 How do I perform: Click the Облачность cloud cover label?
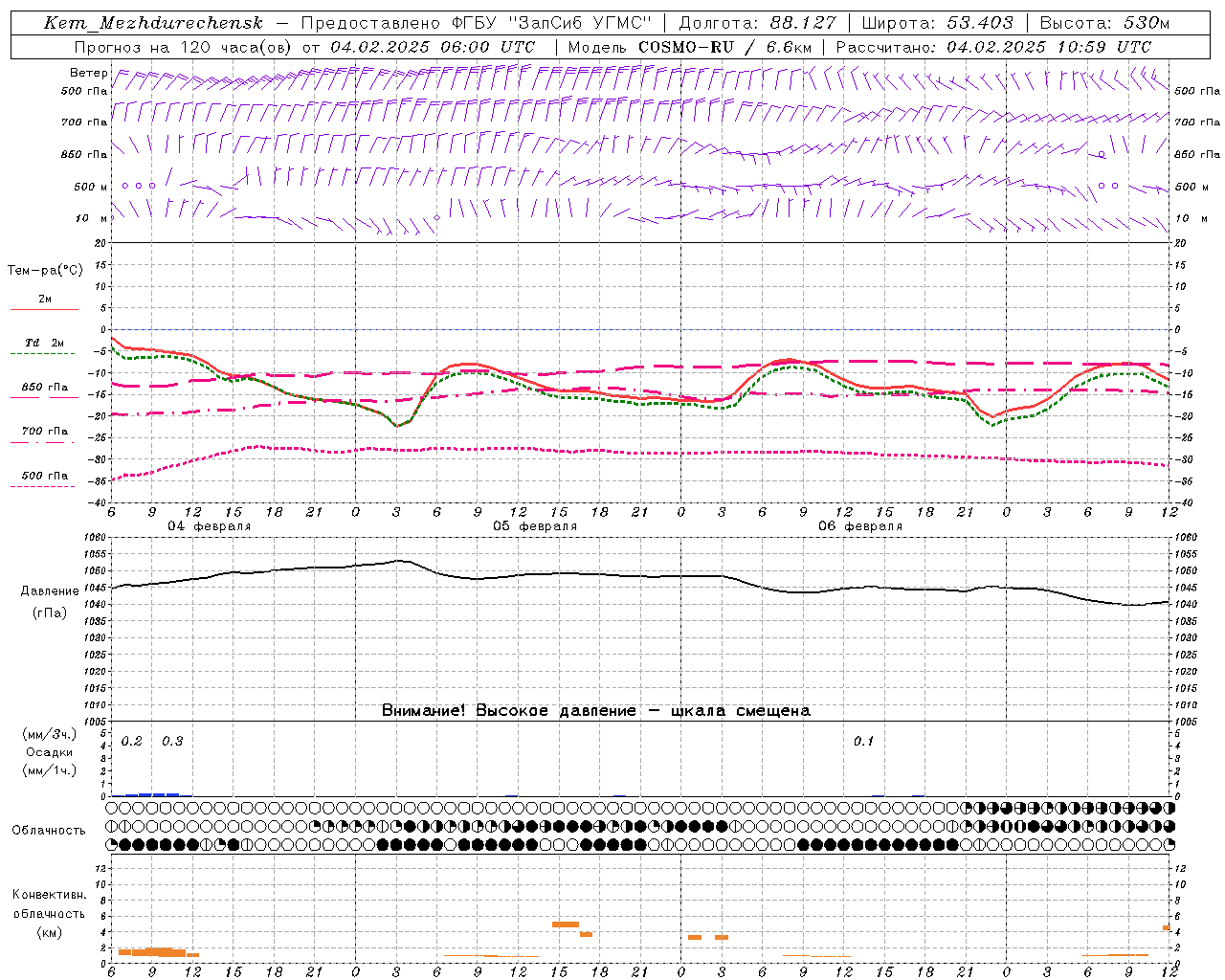tap(49, 830)
